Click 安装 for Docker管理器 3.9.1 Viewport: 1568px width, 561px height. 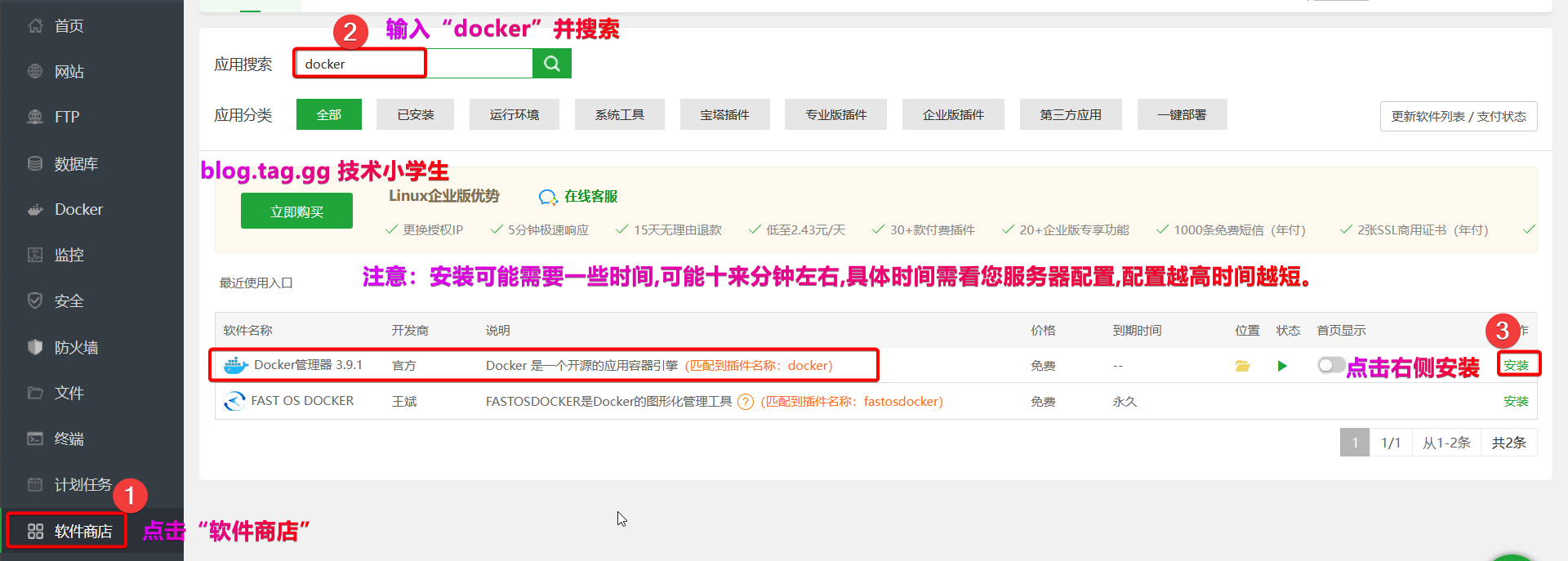1516,365
